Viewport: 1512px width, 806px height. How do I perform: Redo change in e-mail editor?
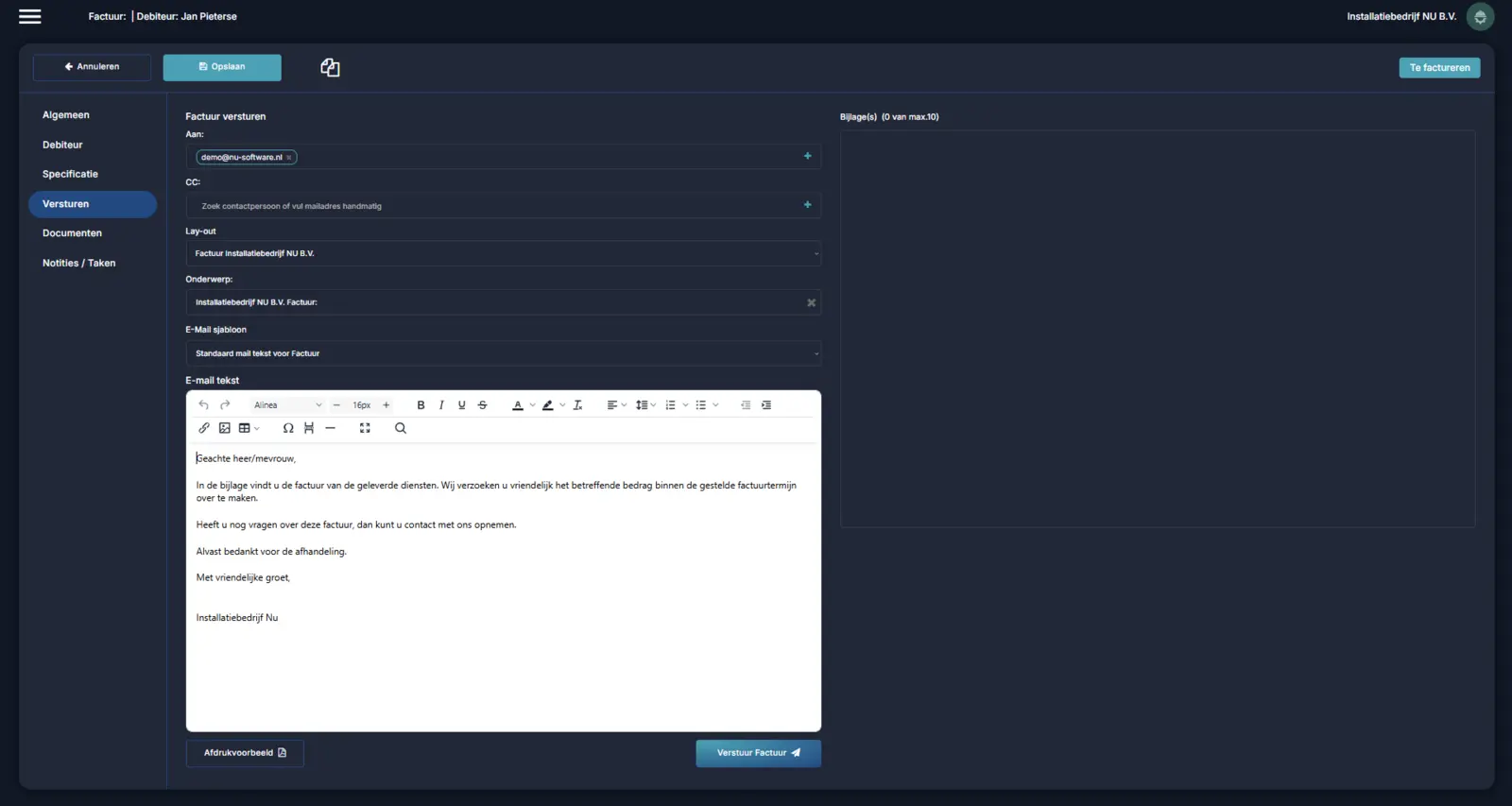[225, 405]
